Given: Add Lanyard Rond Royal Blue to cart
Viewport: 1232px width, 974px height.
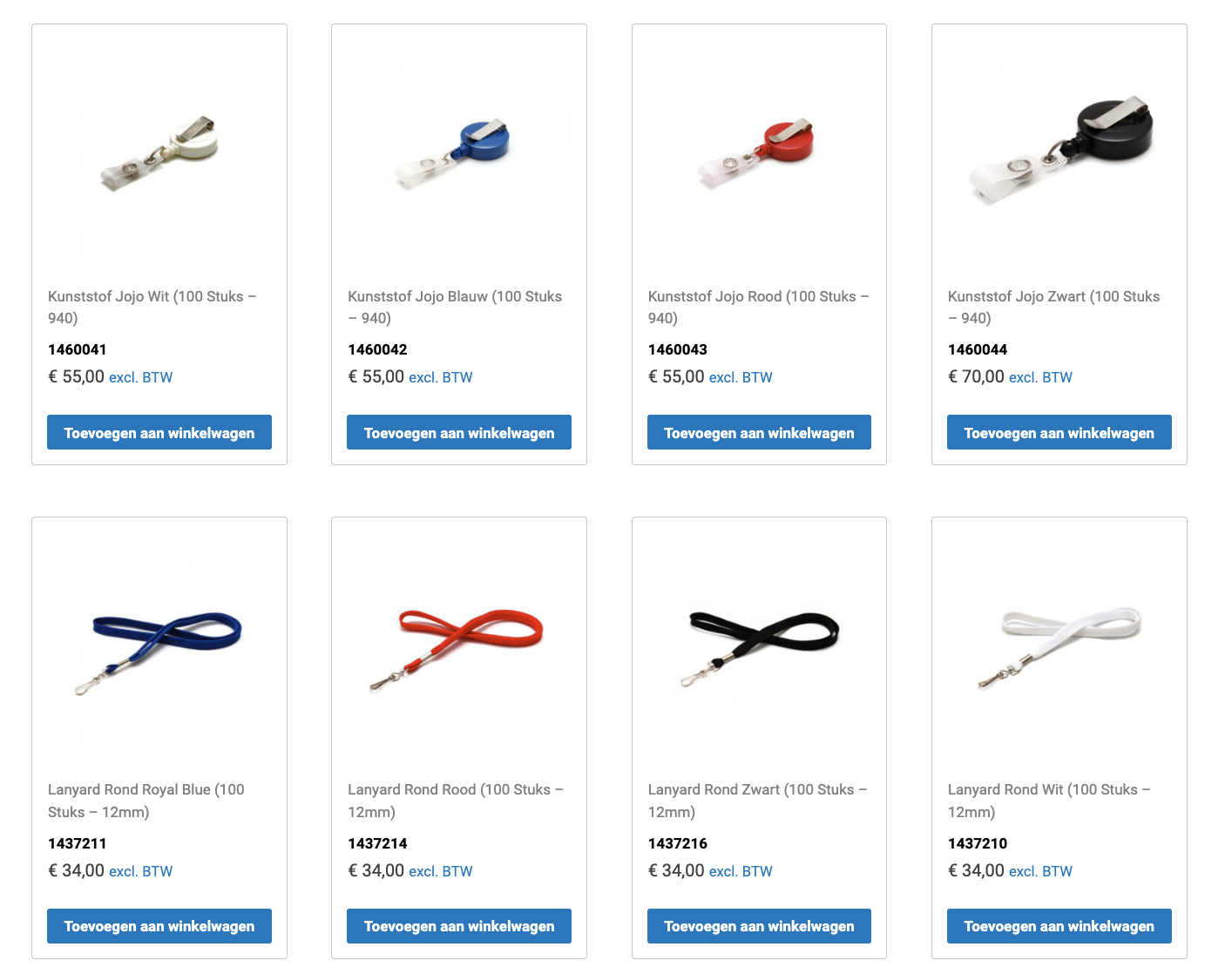Looking at the screenshot, I should click(x=159, y=926).
